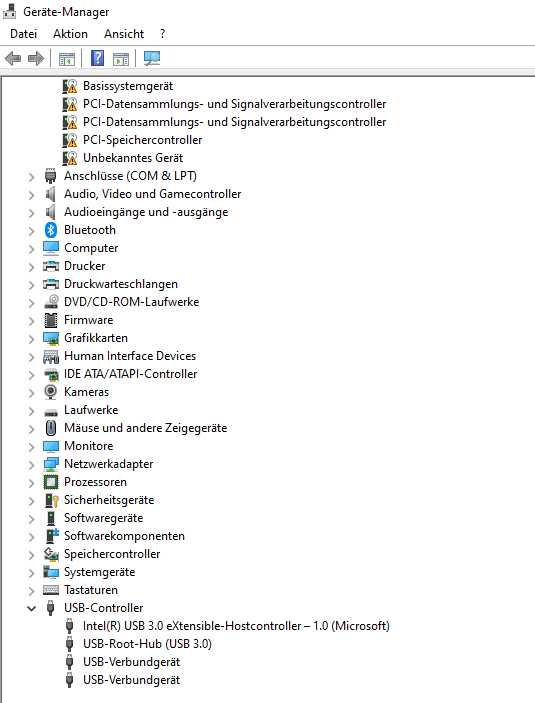Select the Sicherheitsgeräte label

[109, 500]
